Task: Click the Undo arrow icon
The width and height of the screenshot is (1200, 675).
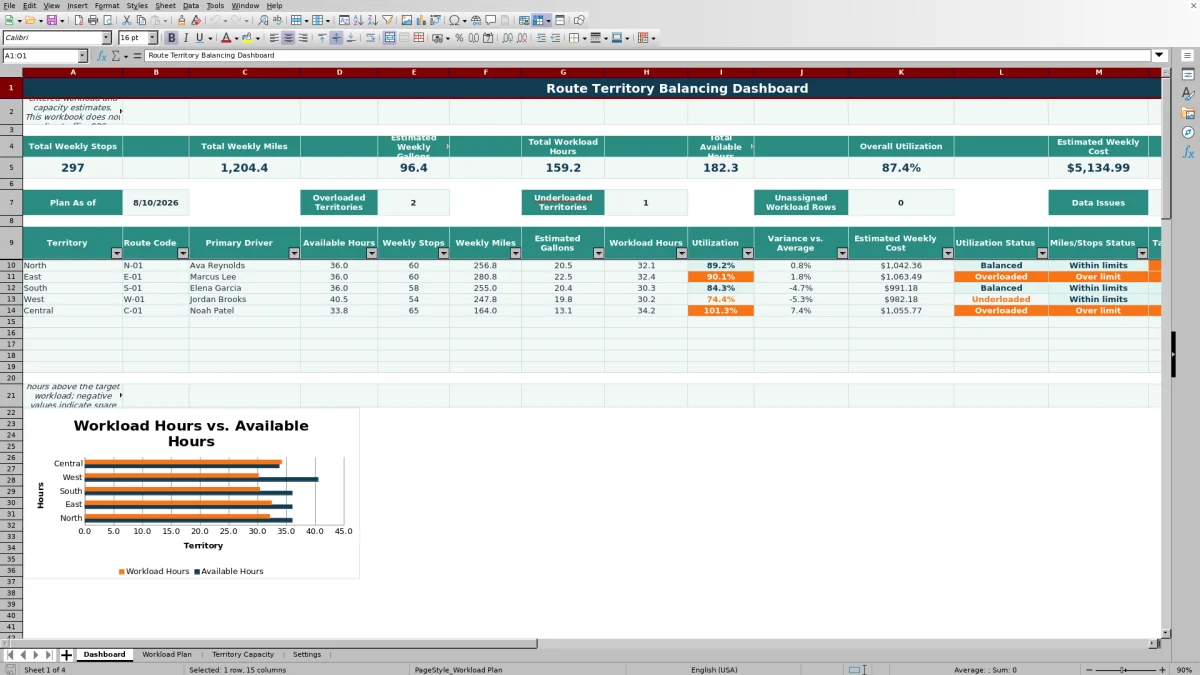Action: [215, 20]
